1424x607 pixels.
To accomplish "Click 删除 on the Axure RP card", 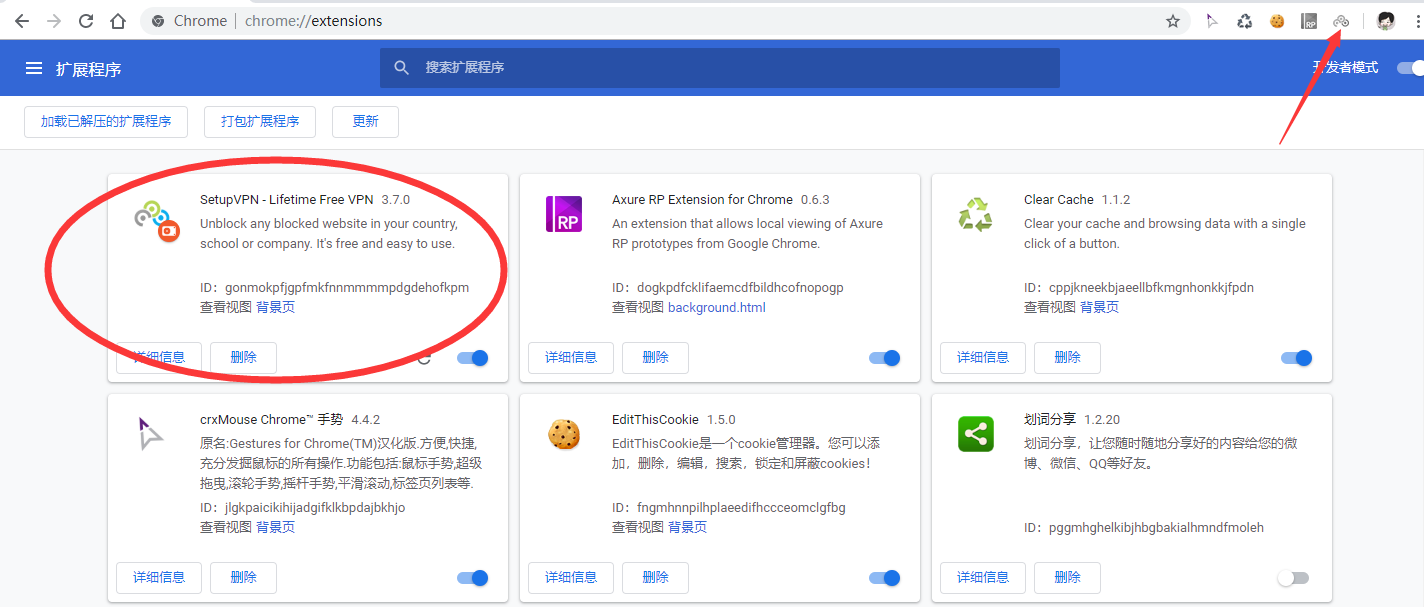I will pos(655,358).
